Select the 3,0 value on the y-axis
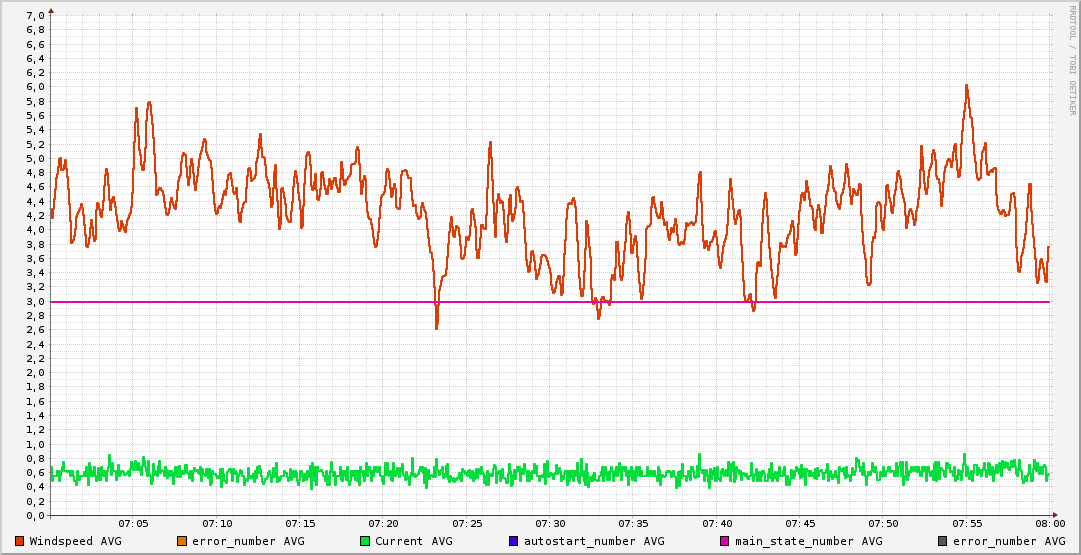 tap(34, 301)
